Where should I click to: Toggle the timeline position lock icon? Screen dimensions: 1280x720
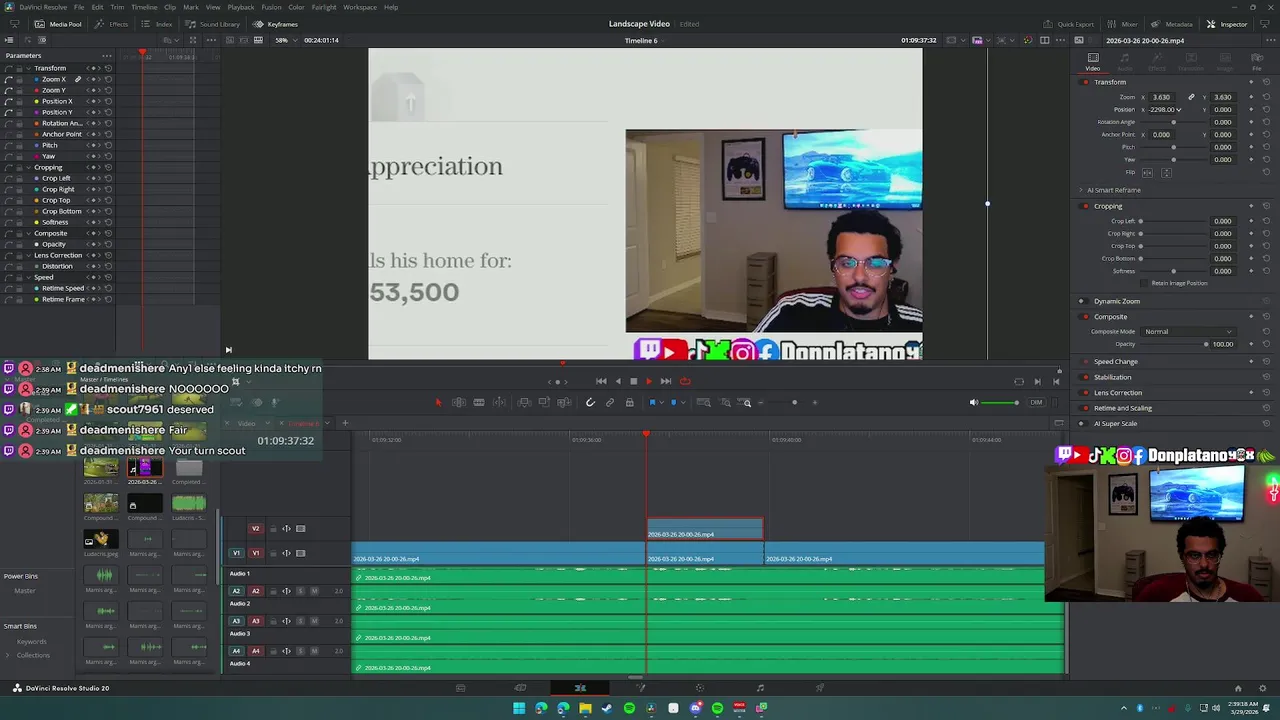pos(630,402)
